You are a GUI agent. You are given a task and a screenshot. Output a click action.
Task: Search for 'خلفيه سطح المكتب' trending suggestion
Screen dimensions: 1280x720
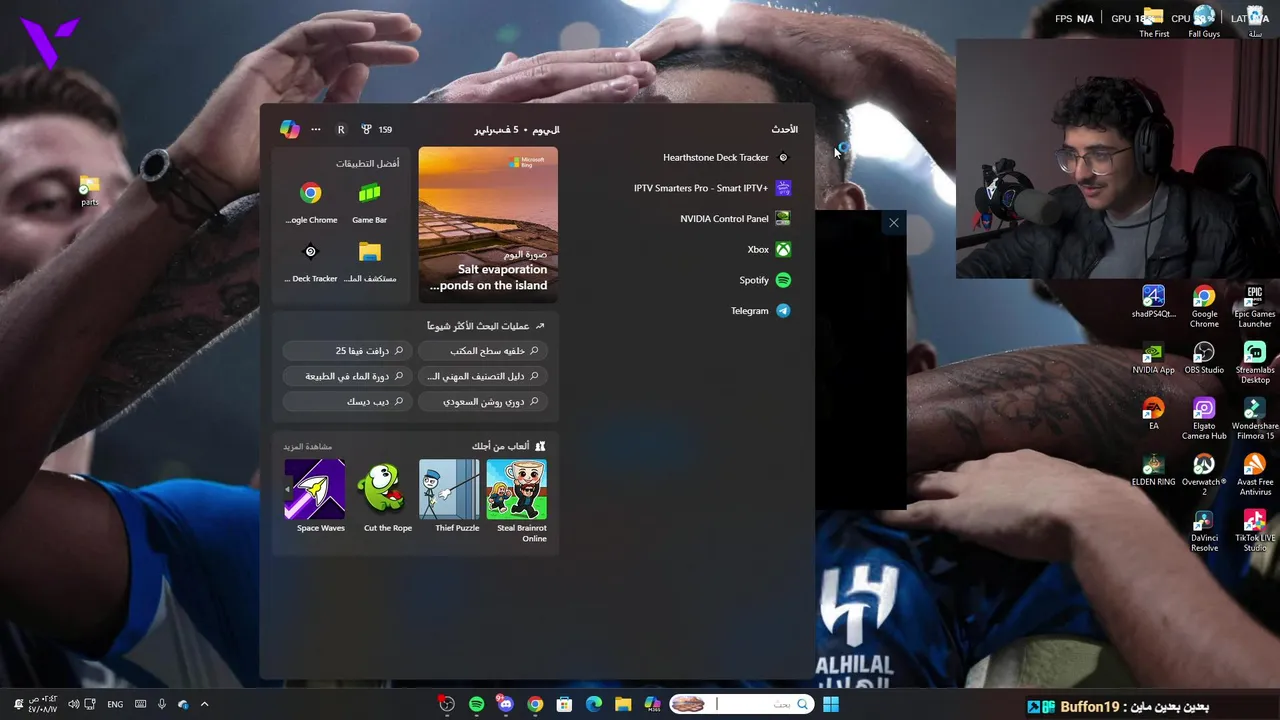pyautogui.click(x=483, y=351)
